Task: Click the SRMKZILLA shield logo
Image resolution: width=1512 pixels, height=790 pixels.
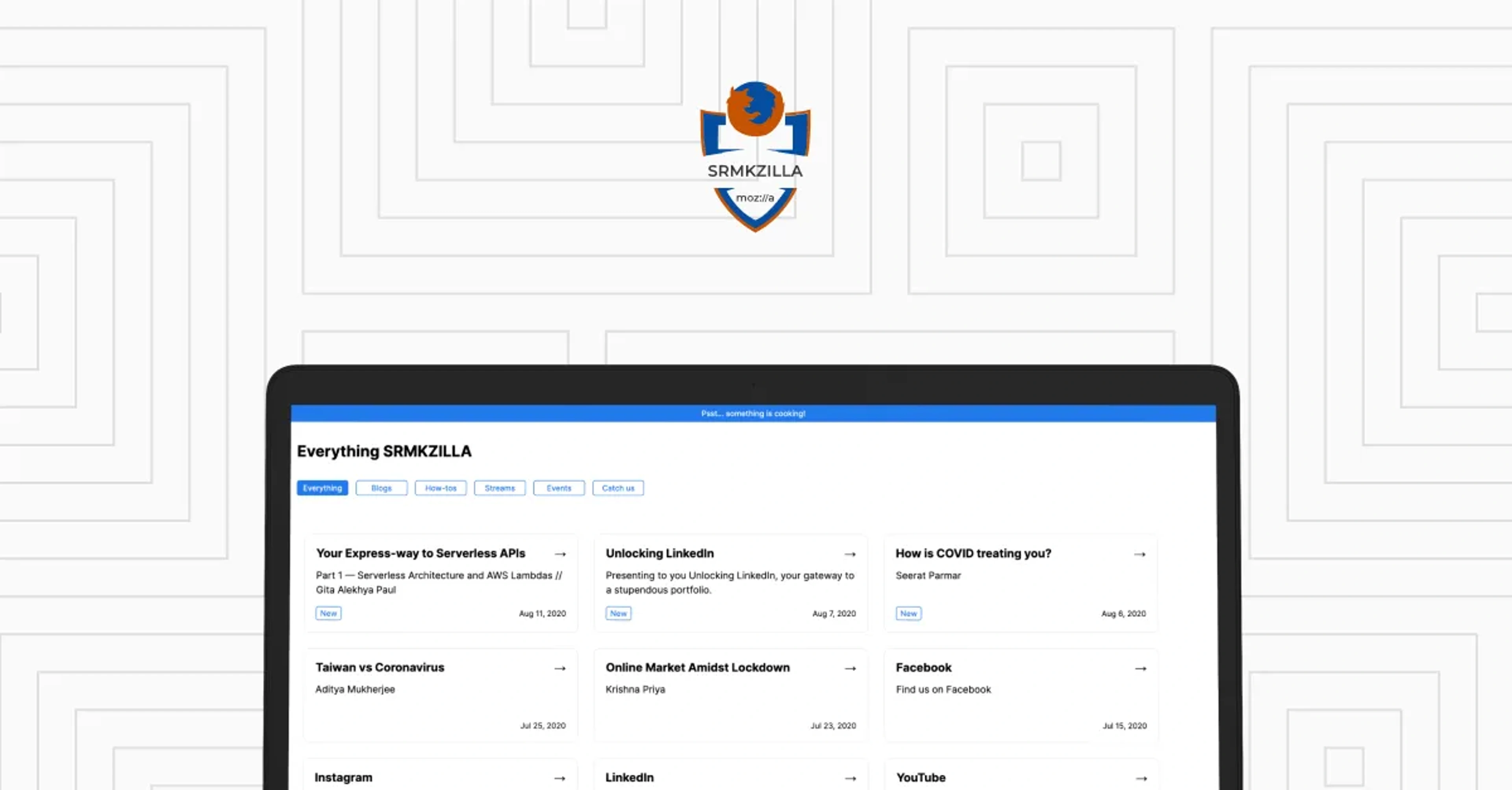Action: click(x=755, y=157)
